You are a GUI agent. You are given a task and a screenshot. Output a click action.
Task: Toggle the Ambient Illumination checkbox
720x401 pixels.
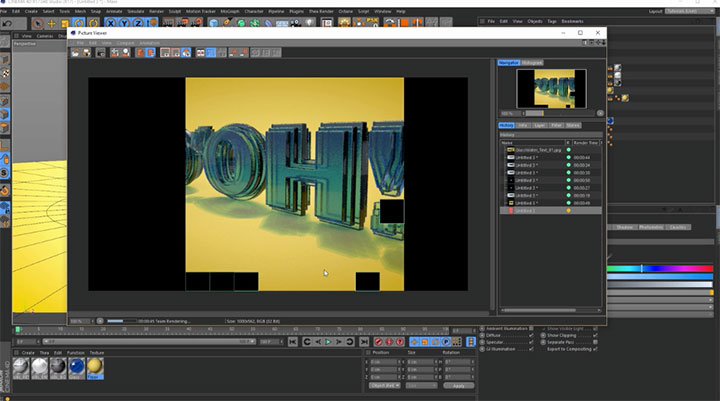click(531, 328)
